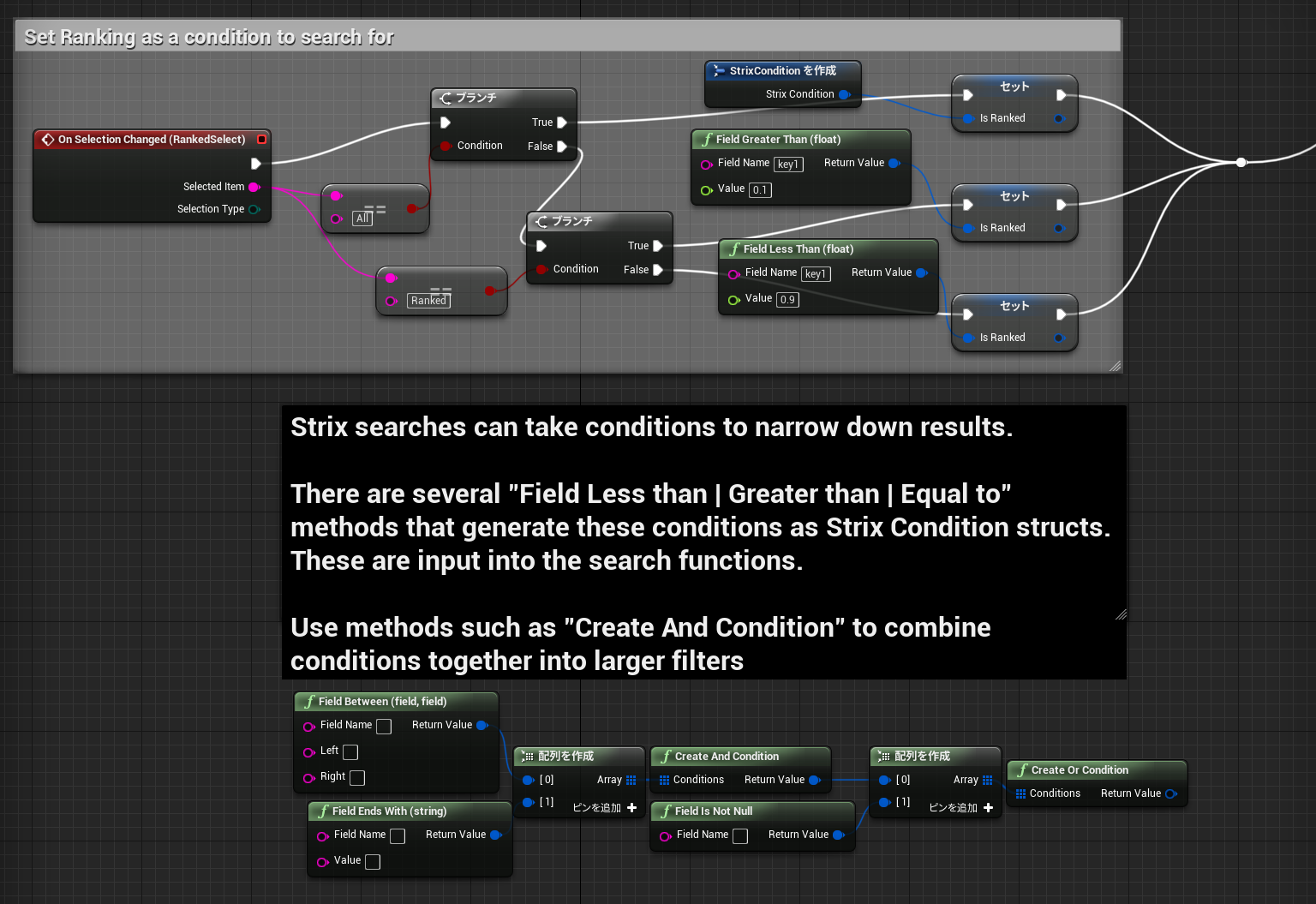Click Field Name box in Field Ends With
1316x904 pixels.
[x=398, y=836]
